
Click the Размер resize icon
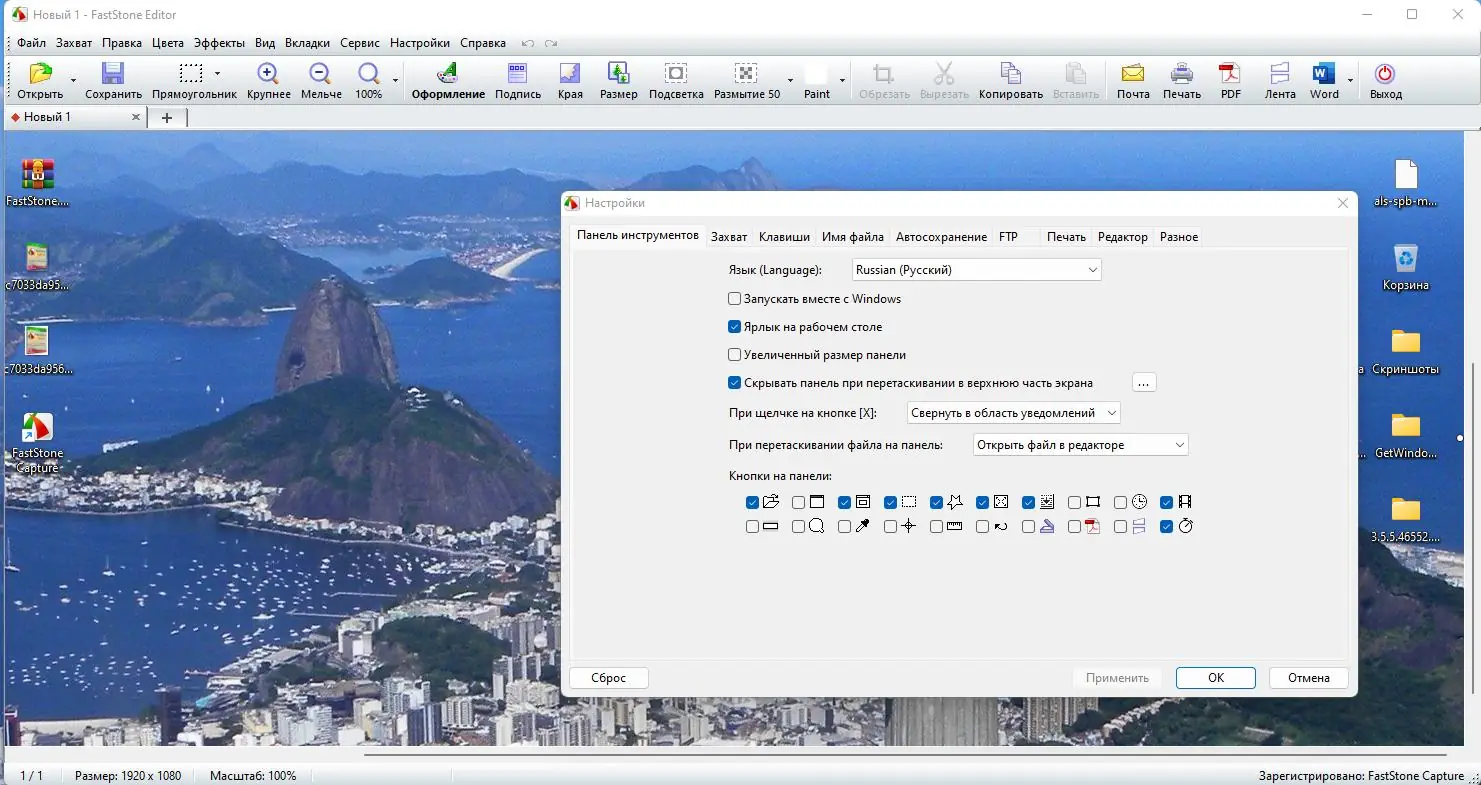pyautogui.click(x=619, y=74)
